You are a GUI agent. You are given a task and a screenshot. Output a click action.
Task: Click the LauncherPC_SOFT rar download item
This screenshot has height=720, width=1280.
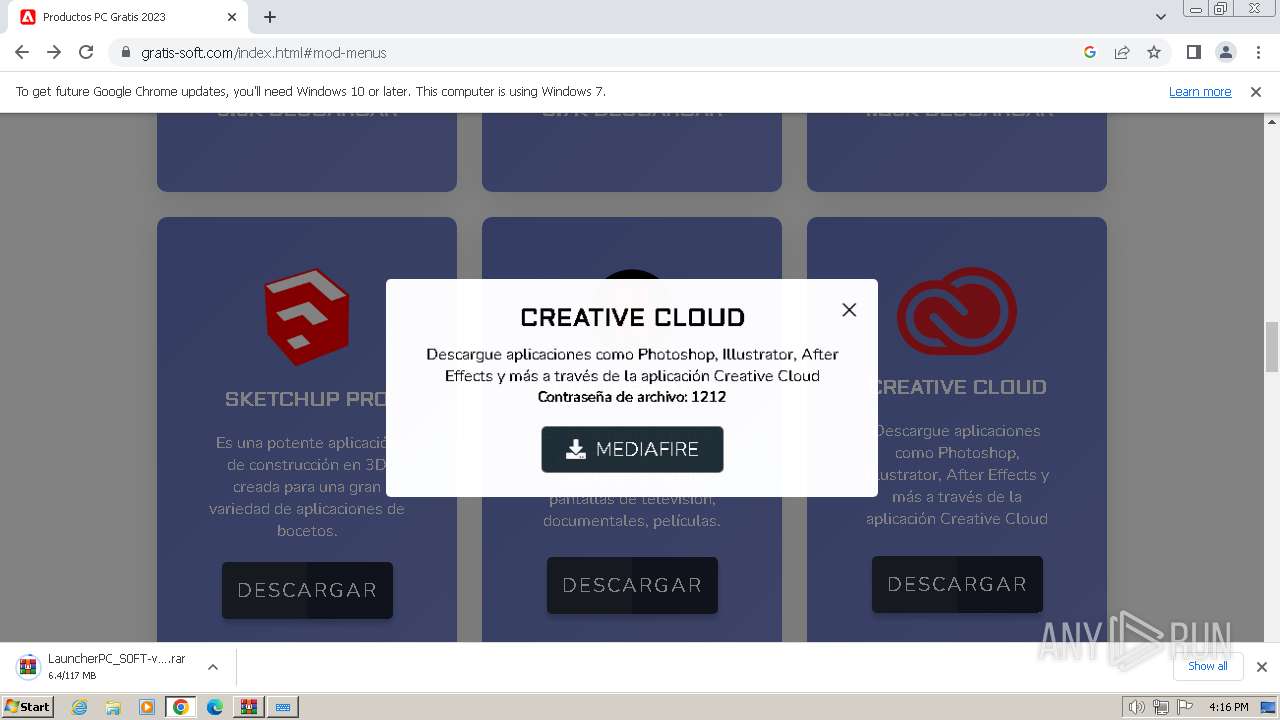pyautogui.click(x=105, y=667)
